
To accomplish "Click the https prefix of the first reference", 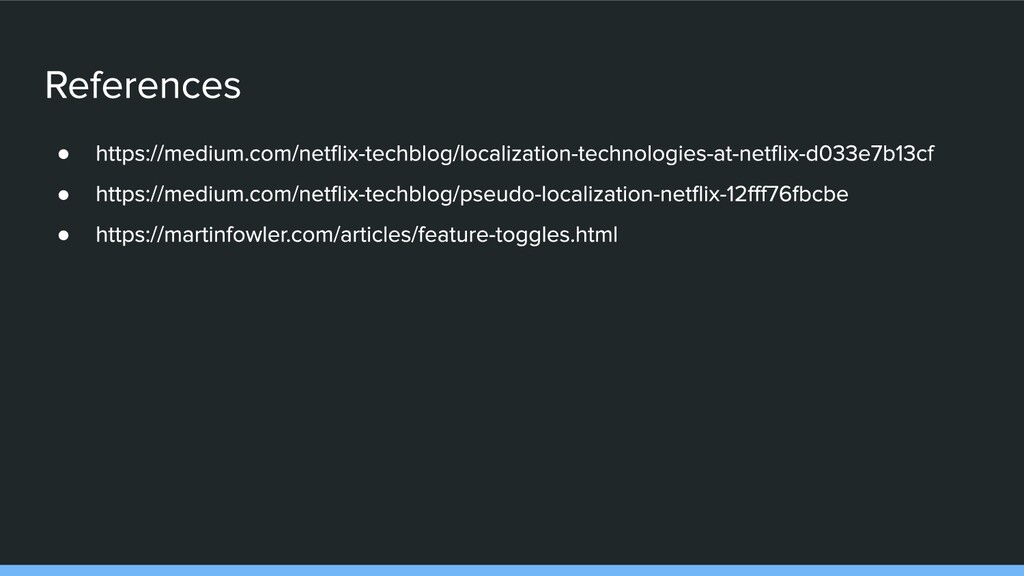I will pyautogui.click(x=120, y=154).
